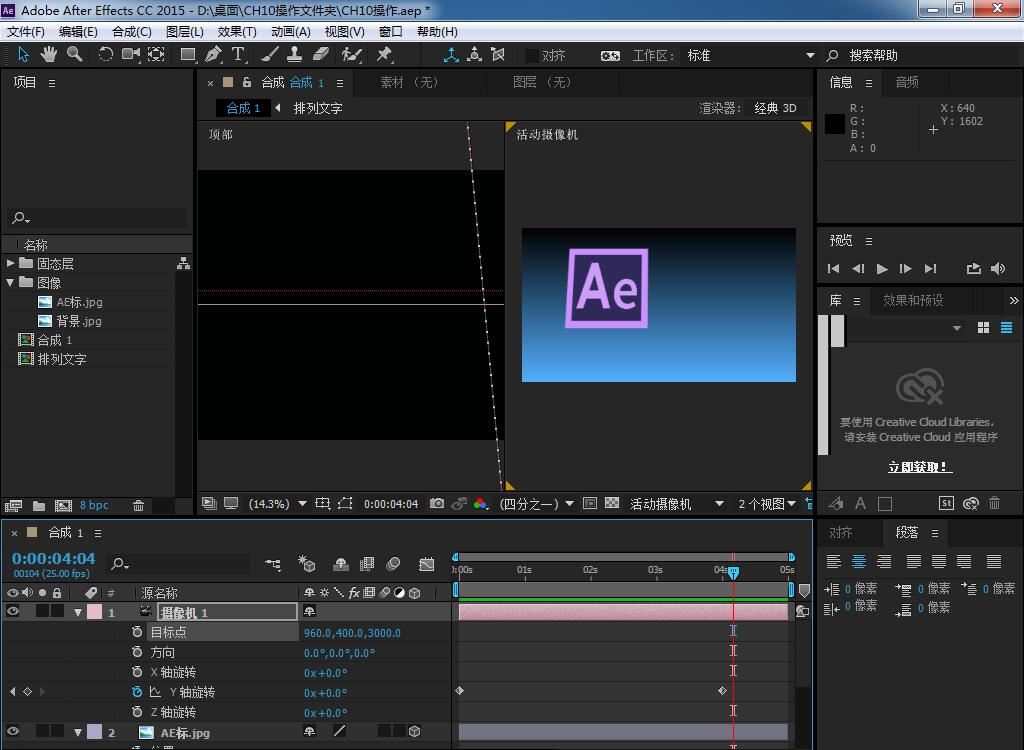
Task: Select the Horizontal Type tool
Action: pos(238,54)
